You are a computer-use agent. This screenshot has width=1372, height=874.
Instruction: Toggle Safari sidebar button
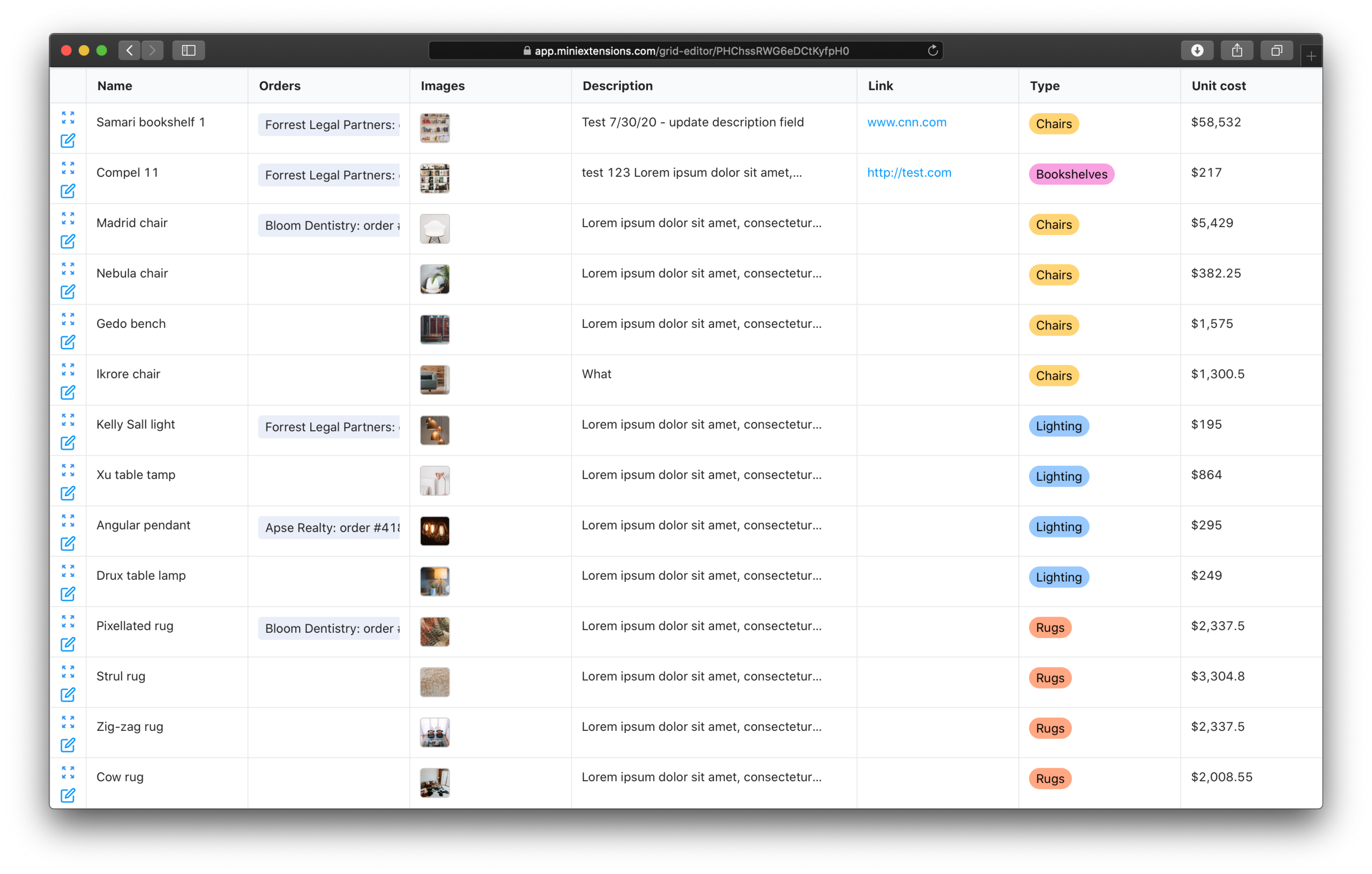[189, 51]
